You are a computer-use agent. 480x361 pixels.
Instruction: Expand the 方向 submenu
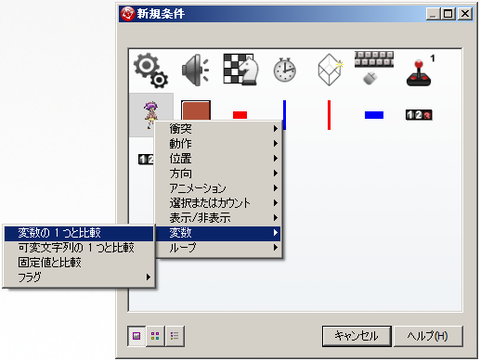[218, 173]
